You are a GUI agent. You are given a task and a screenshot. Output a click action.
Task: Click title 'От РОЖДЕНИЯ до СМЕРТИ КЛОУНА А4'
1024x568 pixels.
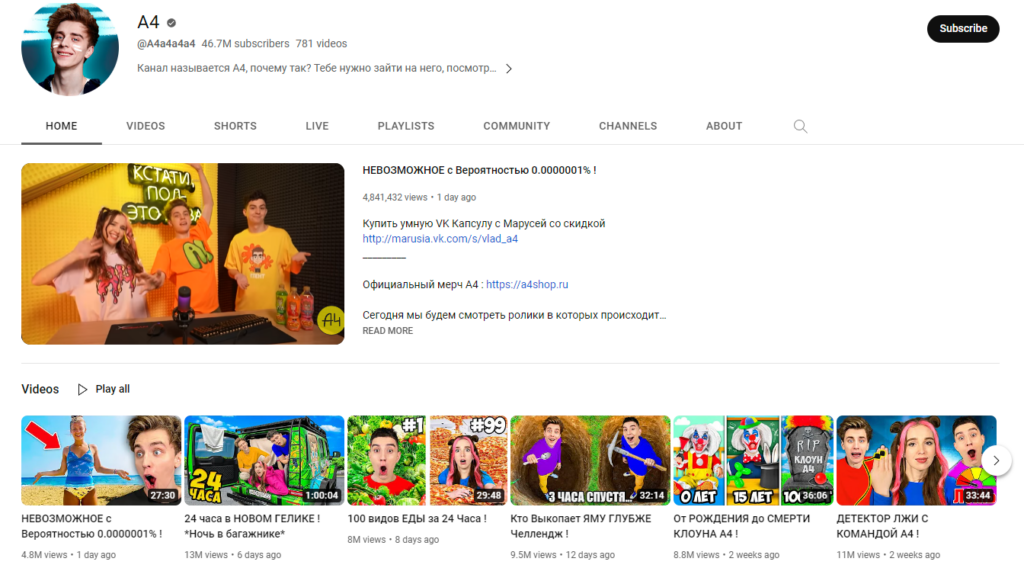[x=741, y=526]
